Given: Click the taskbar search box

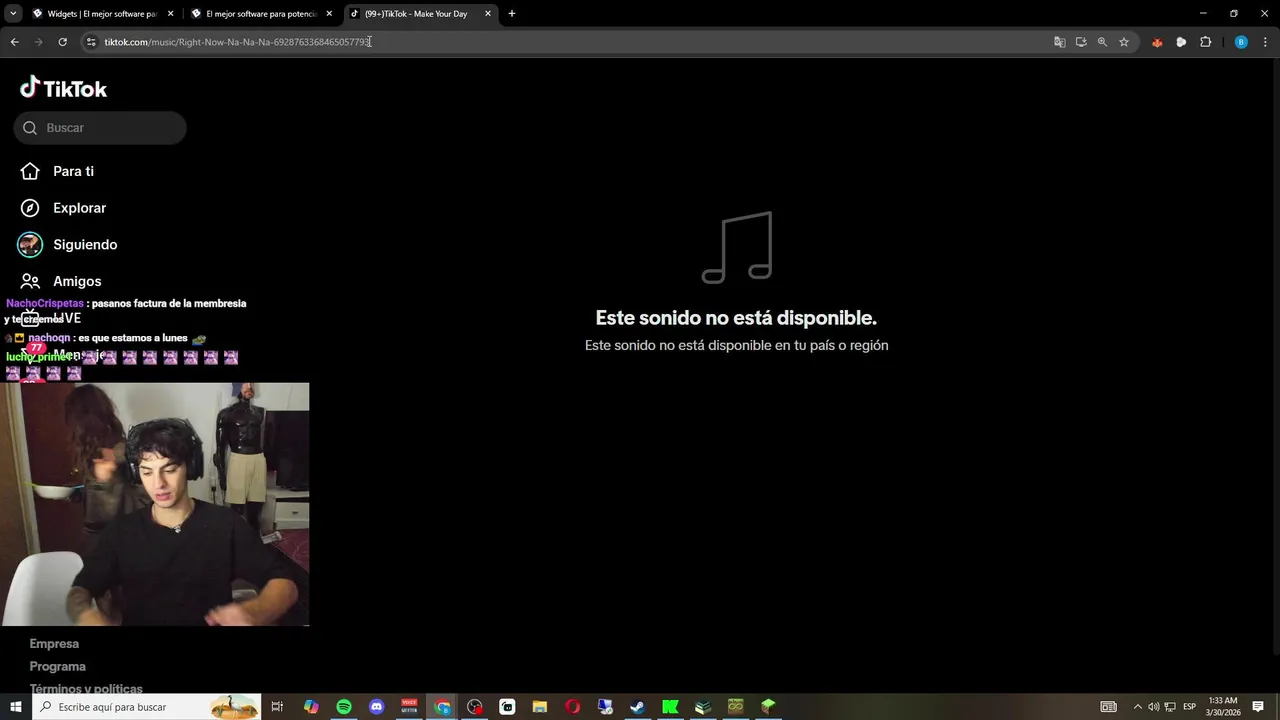Looking at the screenshot, I should 147,707.
